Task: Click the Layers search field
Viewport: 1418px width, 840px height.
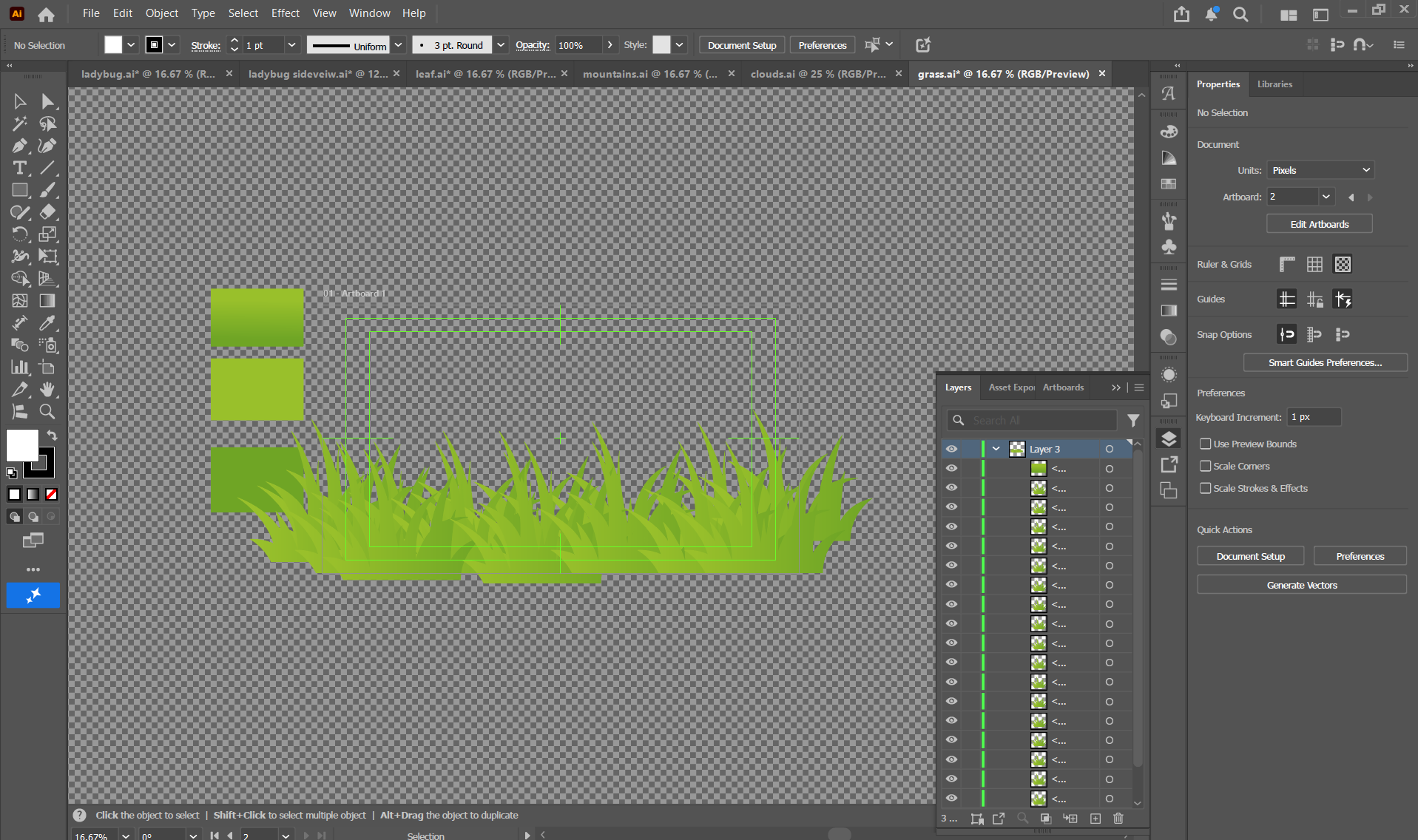Action: click(x=1032, y=420)
